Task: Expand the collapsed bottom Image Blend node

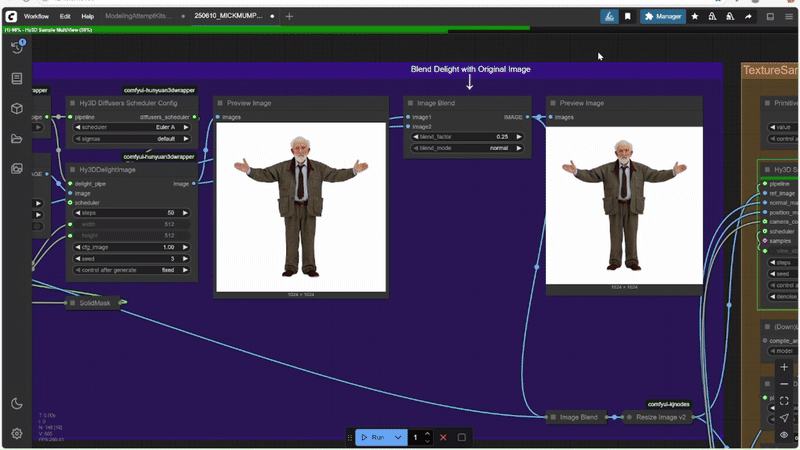Action: (x=553, y=417)
